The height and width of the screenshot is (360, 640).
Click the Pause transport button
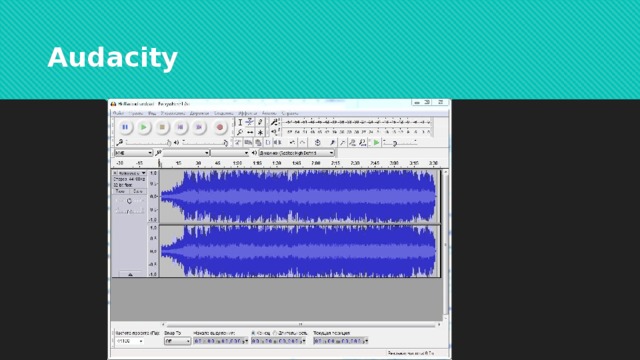click(x=125, y=127)
